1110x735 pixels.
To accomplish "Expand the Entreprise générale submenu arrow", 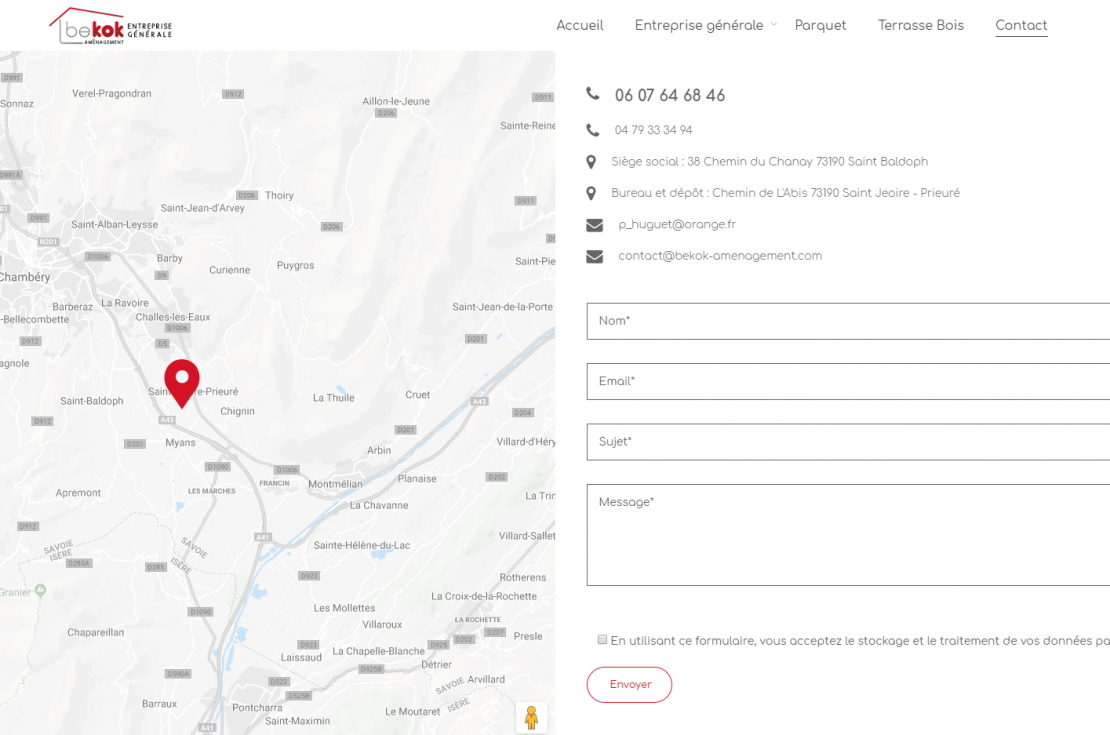I will 774,24.
